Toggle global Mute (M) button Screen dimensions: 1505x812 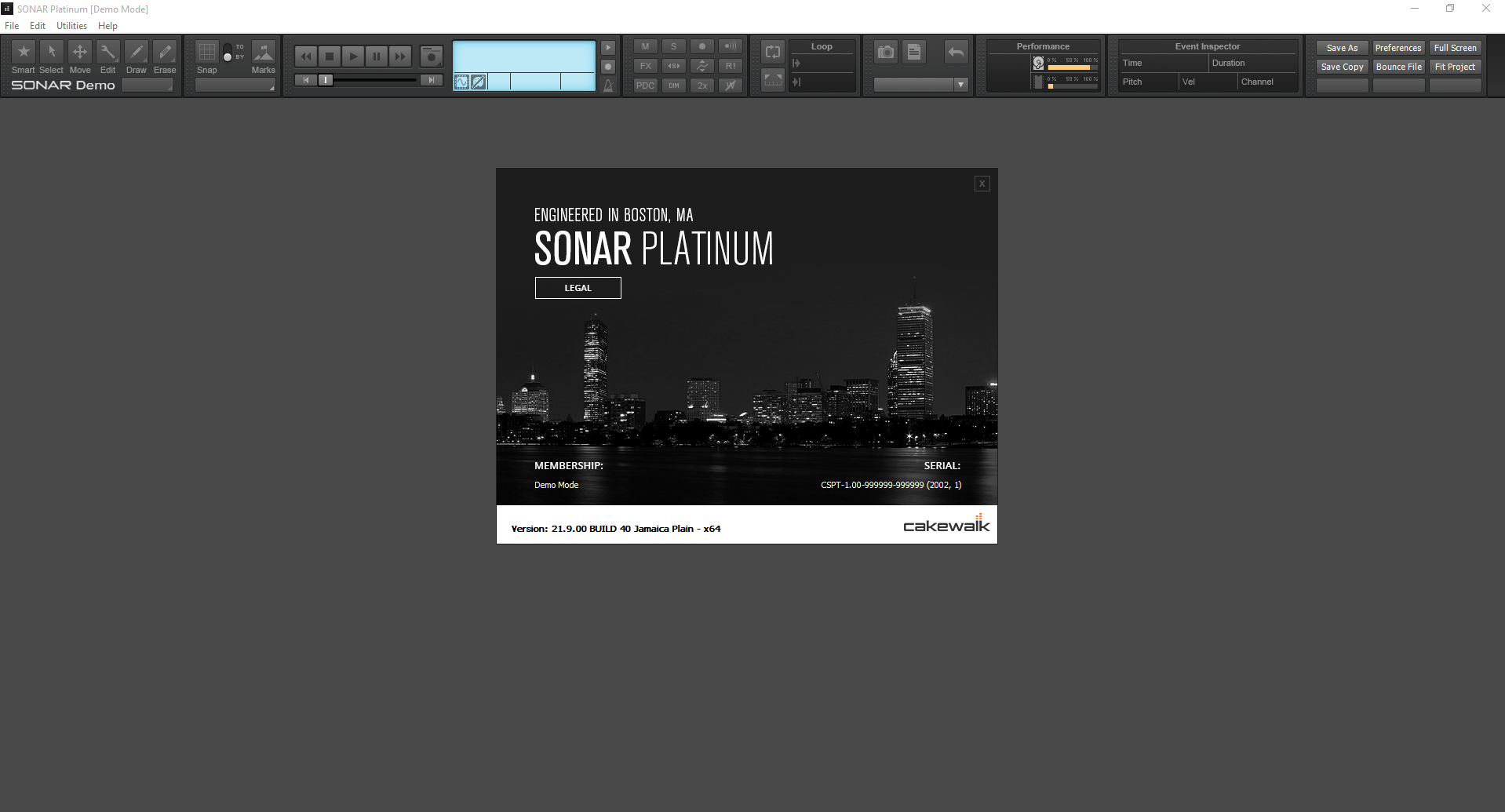(646, 46)
